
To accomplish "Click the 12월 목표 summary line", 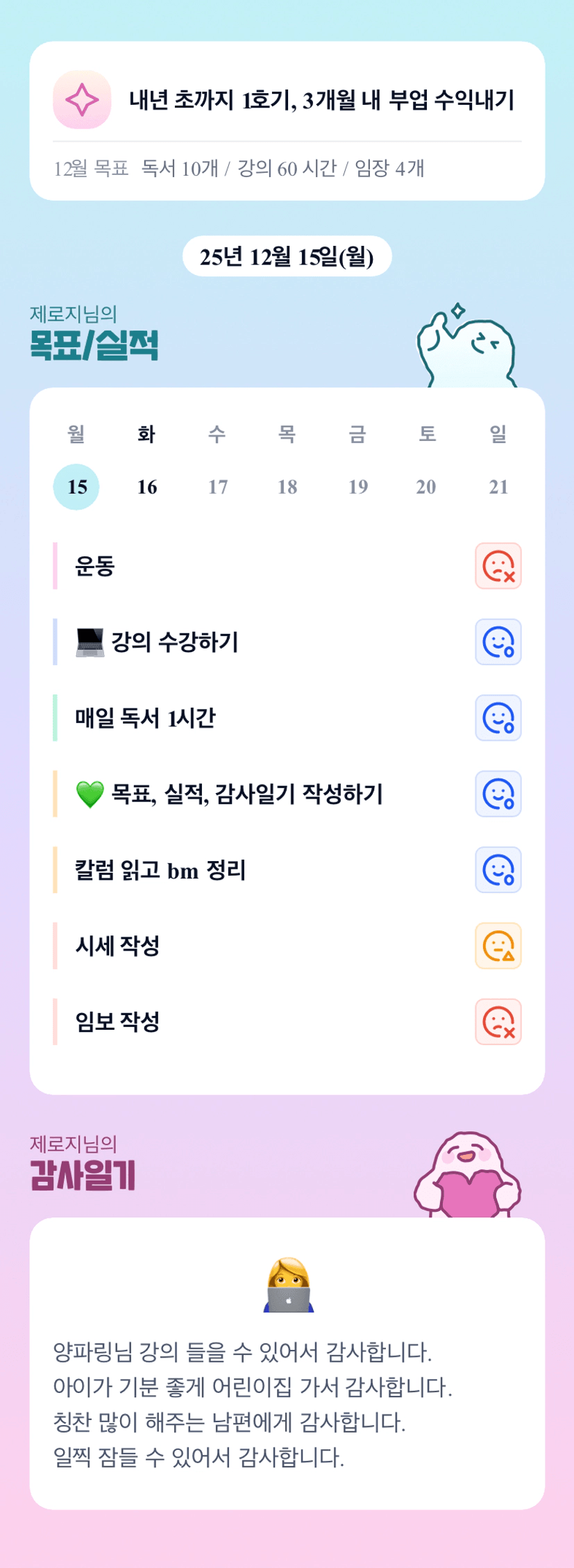I will (x=239, y=169).
